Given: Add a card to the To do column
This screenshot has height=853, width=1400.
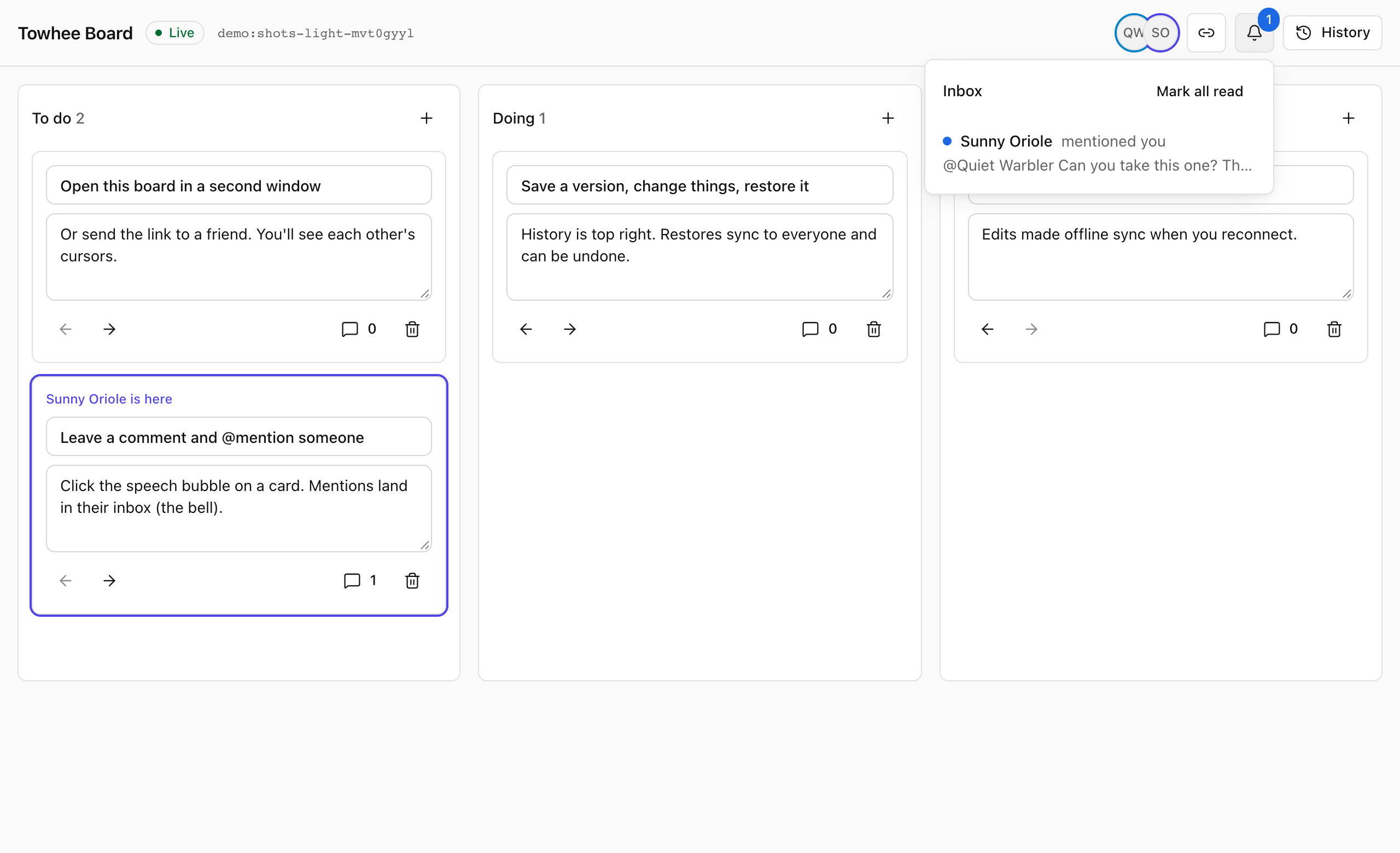Looking at the screenshot, I should point(426,118).
